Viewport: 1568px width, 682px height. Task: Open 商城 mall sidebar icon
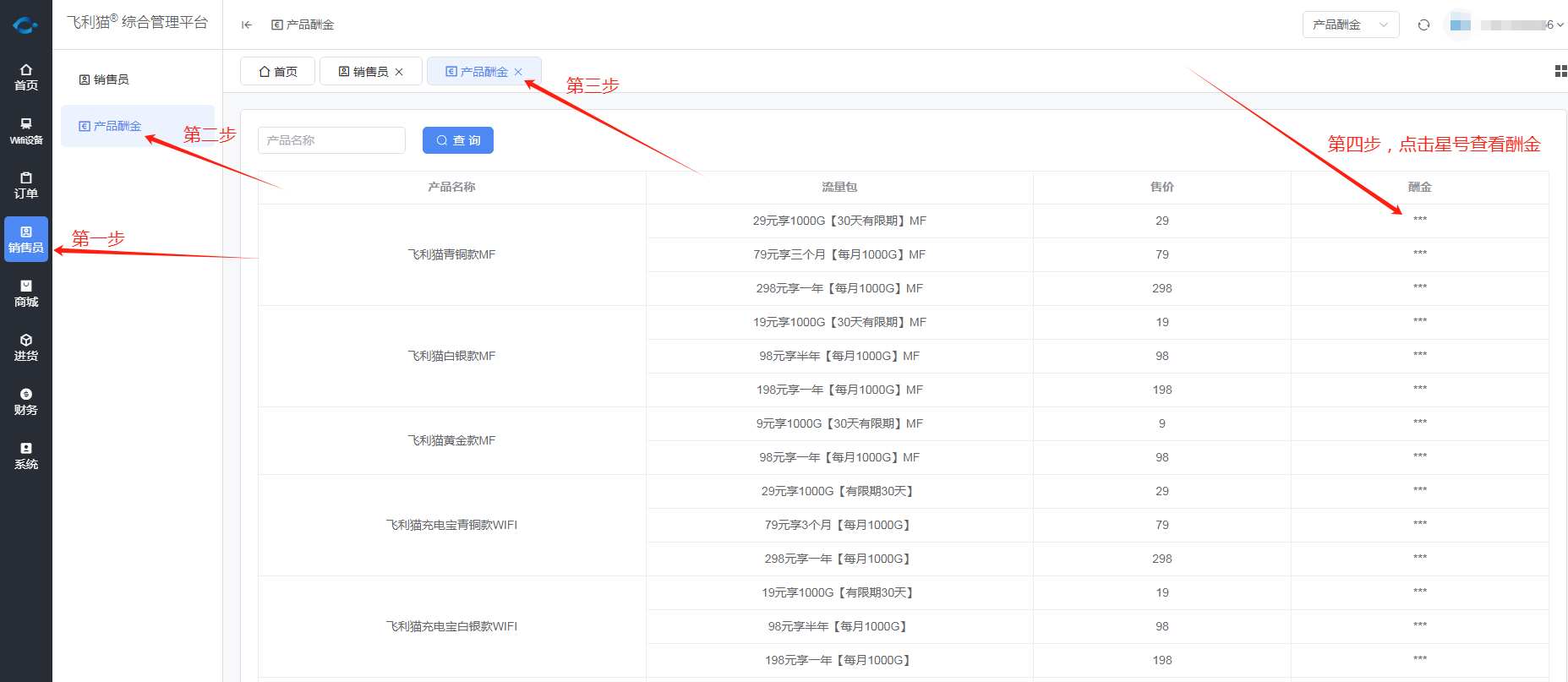tap(26, 293)
